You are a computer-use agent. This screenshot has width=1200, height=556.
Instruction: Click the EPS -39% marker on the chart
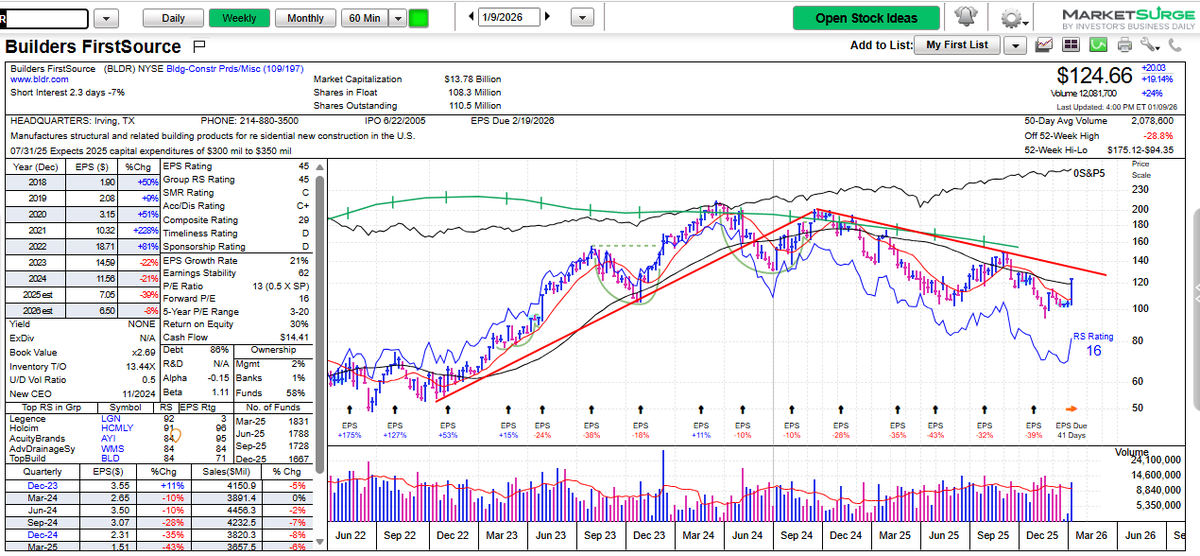click(x=1033, y=430)
